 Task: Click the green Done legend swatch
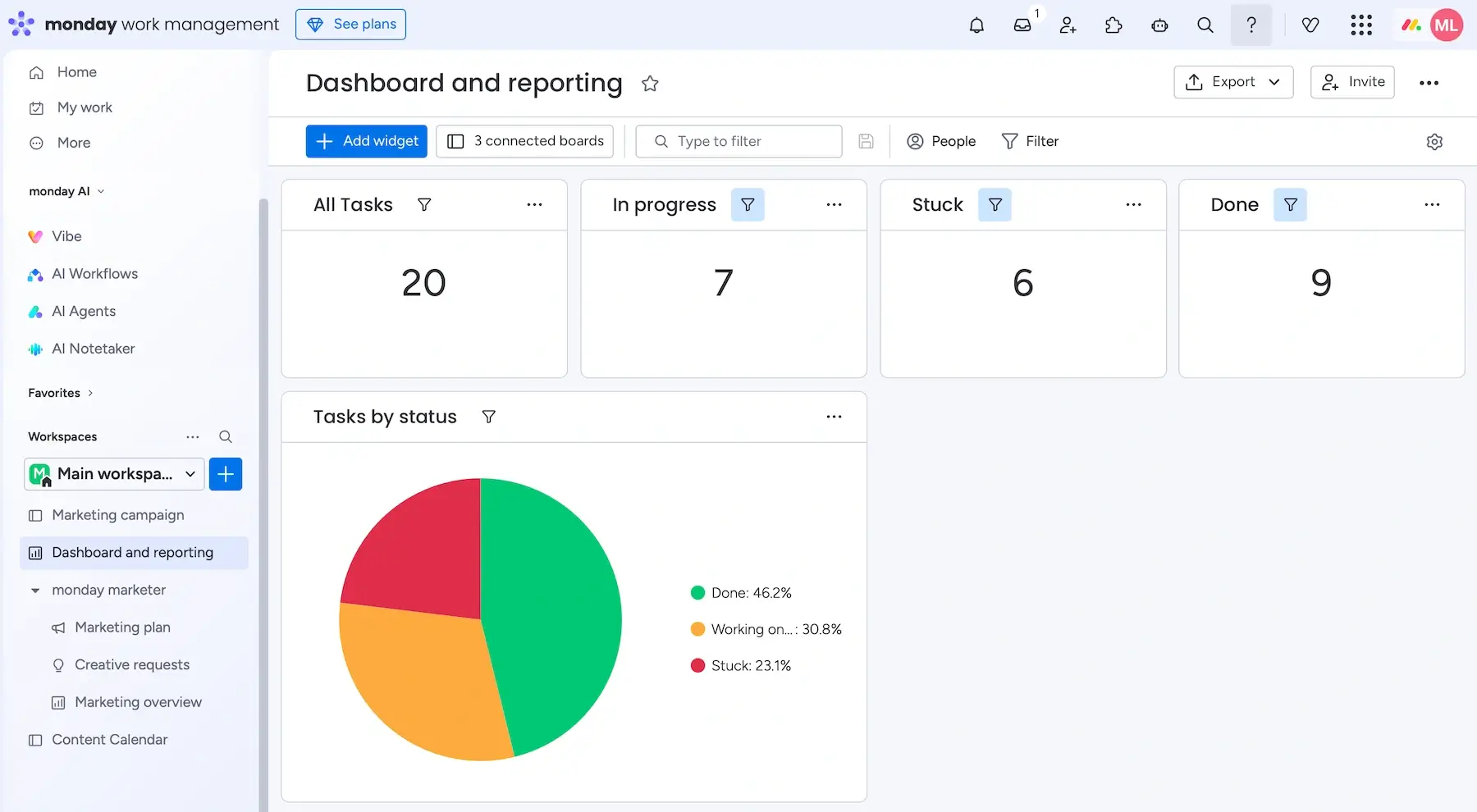pos(697,592)
